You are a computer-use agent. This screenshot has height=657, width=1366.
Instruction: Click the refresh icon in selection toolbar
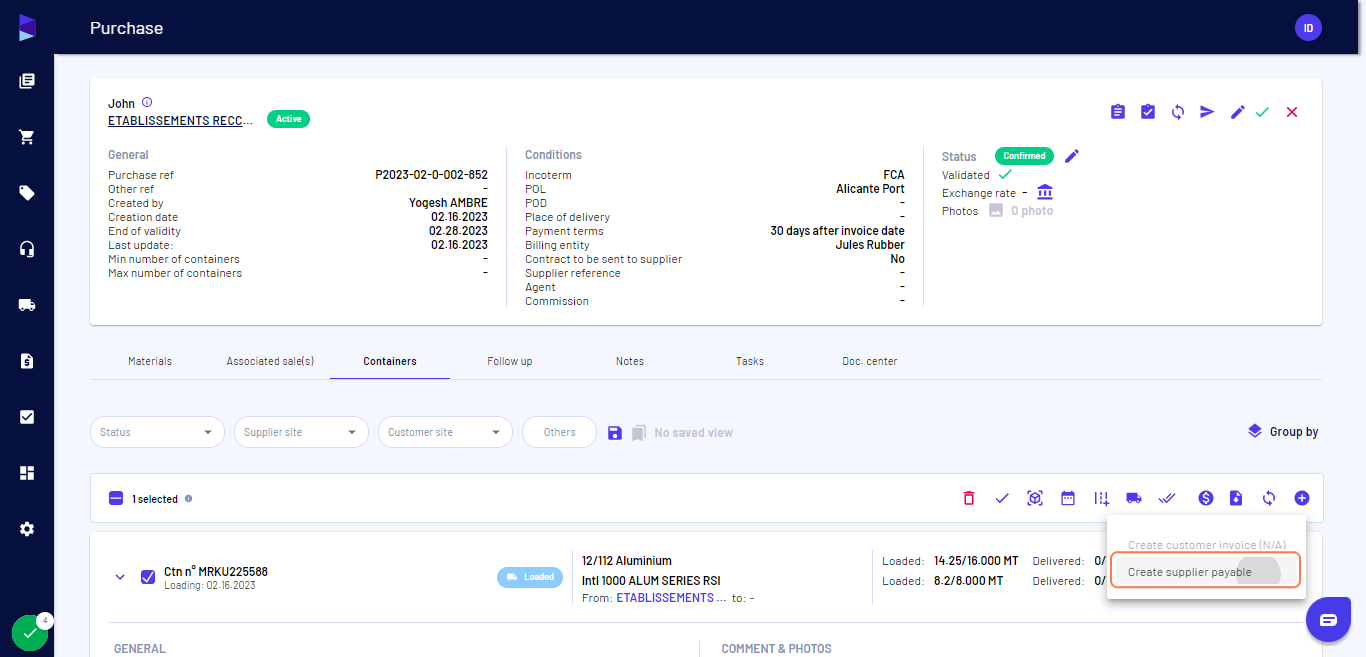1269,498
